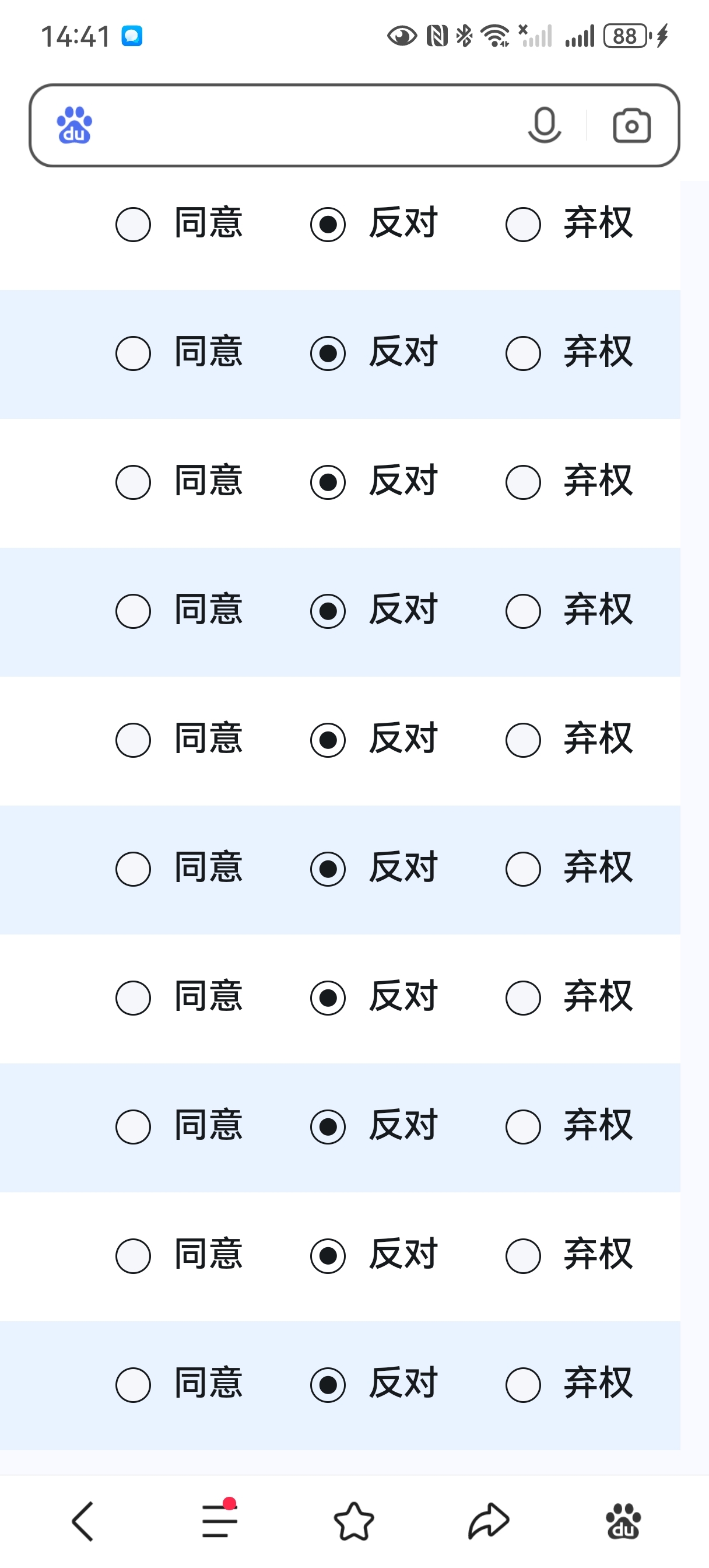
Task: Select 弃权 radio in the eighth row
Action: pos(524,1128)
